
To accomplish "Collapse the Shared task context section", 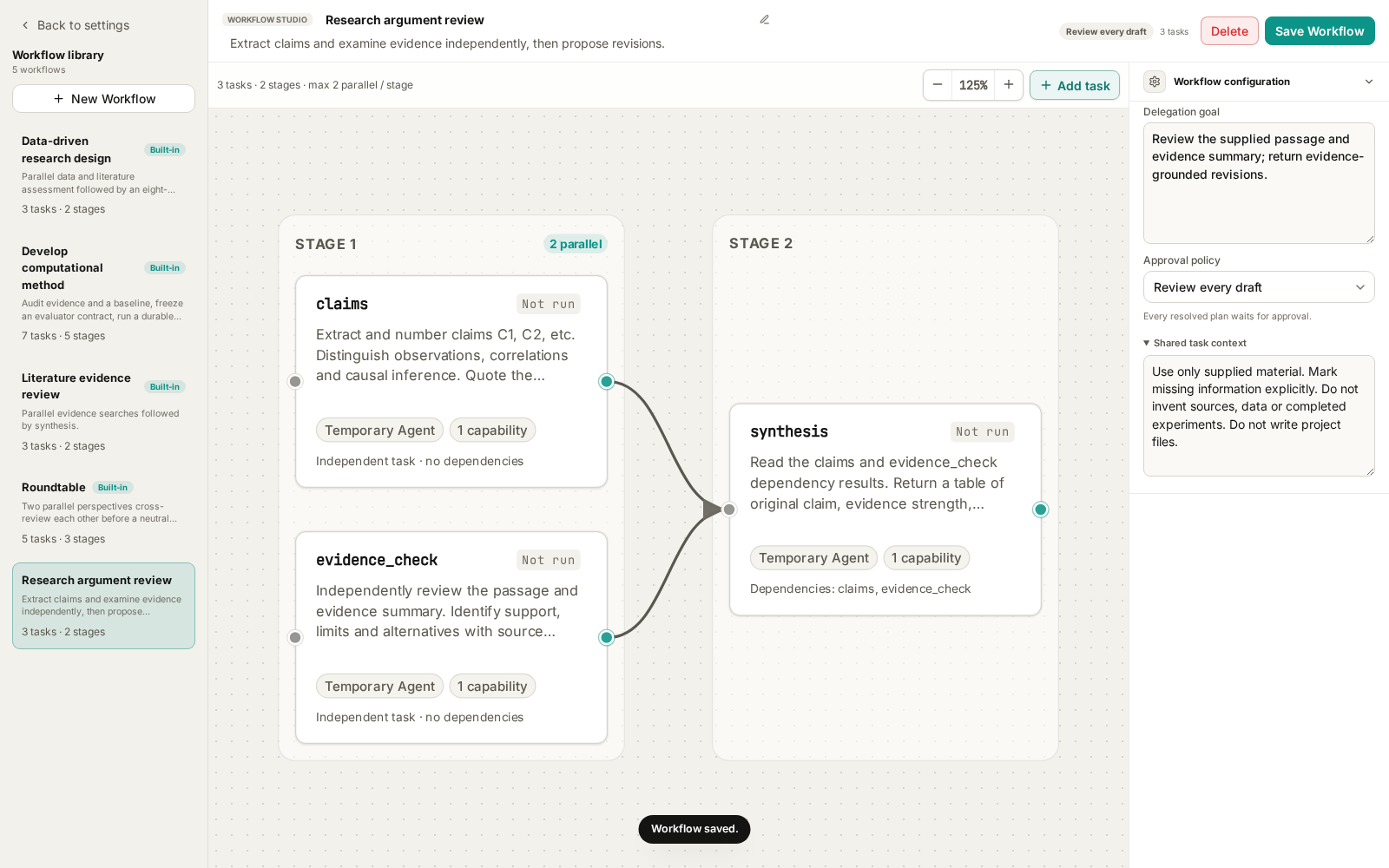I will (1195, 343).
